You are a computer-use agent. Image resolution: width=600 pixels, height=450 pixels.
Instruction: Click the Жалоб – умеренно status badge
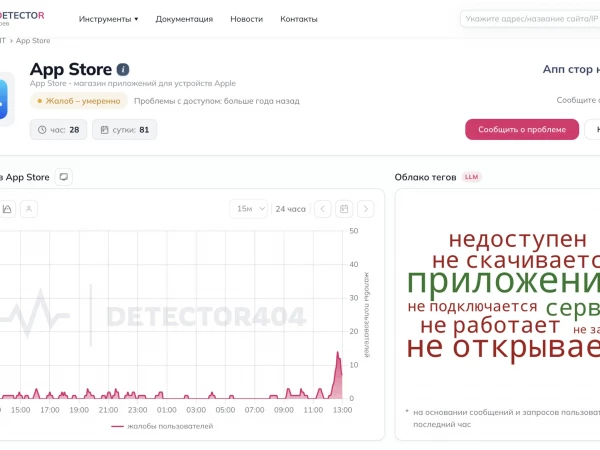[78, 101]
